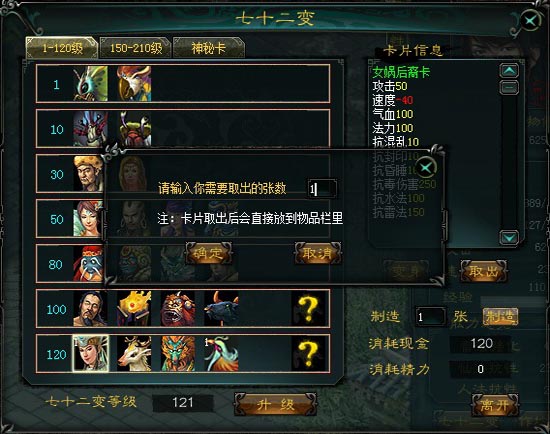Cancel the dialog with 取消 button

click(318, 253)
